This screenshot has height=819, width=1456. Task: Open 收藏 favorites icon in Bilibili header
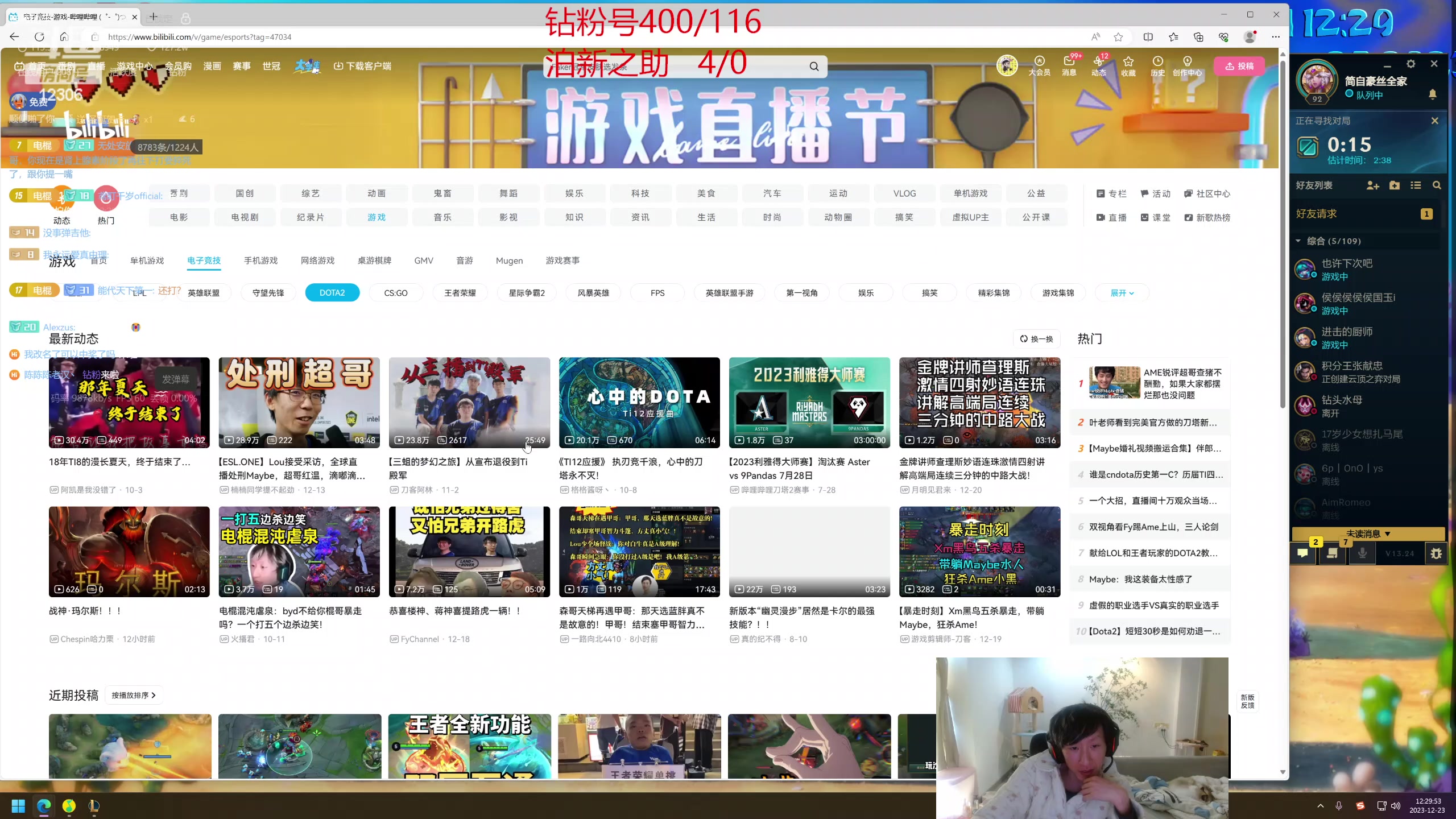click(x=1128, y=65)
